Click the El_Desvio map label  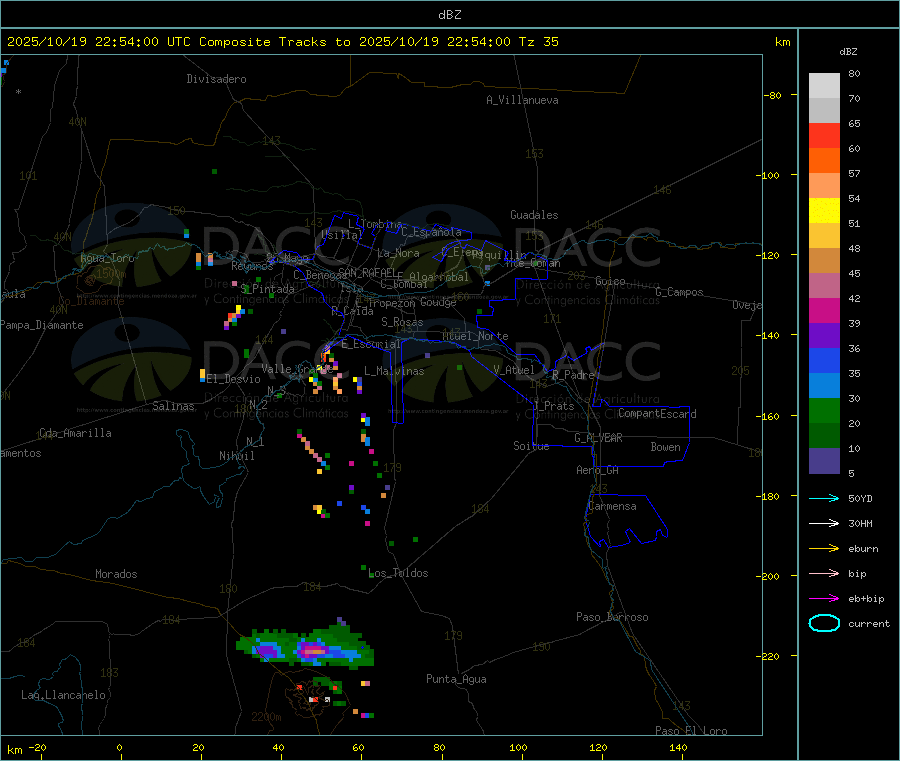point(234,379)
